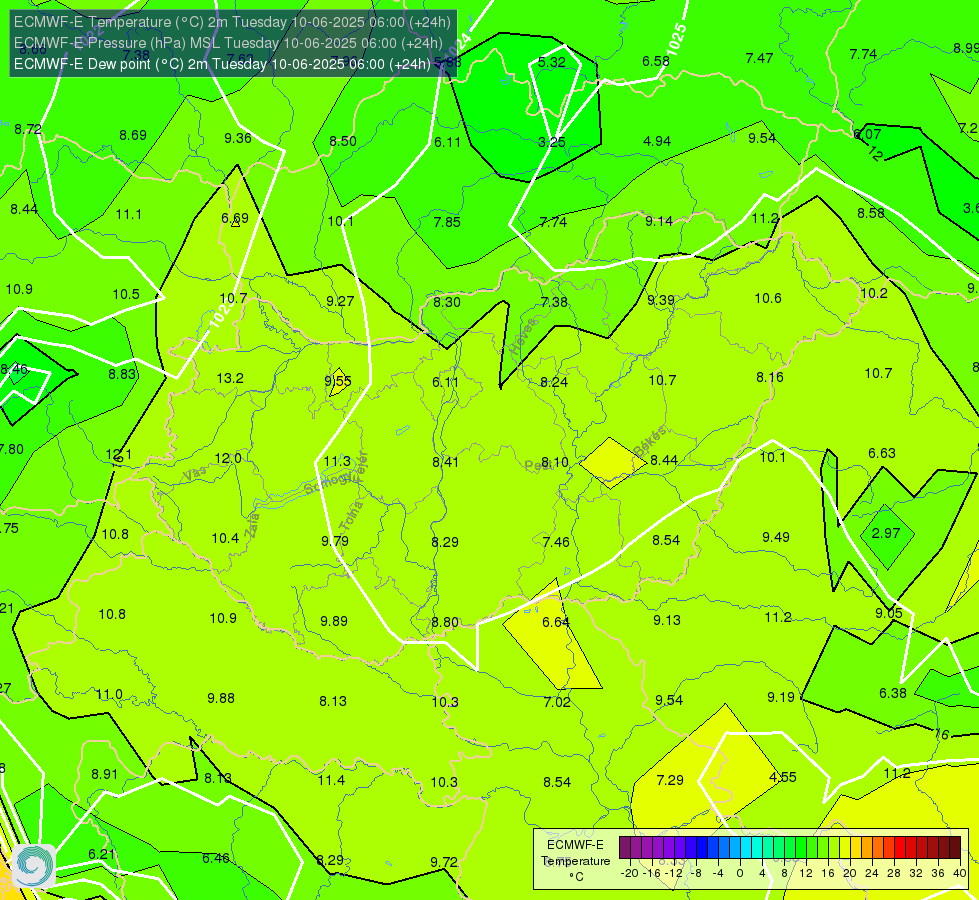Click the 6.38 dew point value
The width and height of the screenshot is (979, 900).
(893, 693)
